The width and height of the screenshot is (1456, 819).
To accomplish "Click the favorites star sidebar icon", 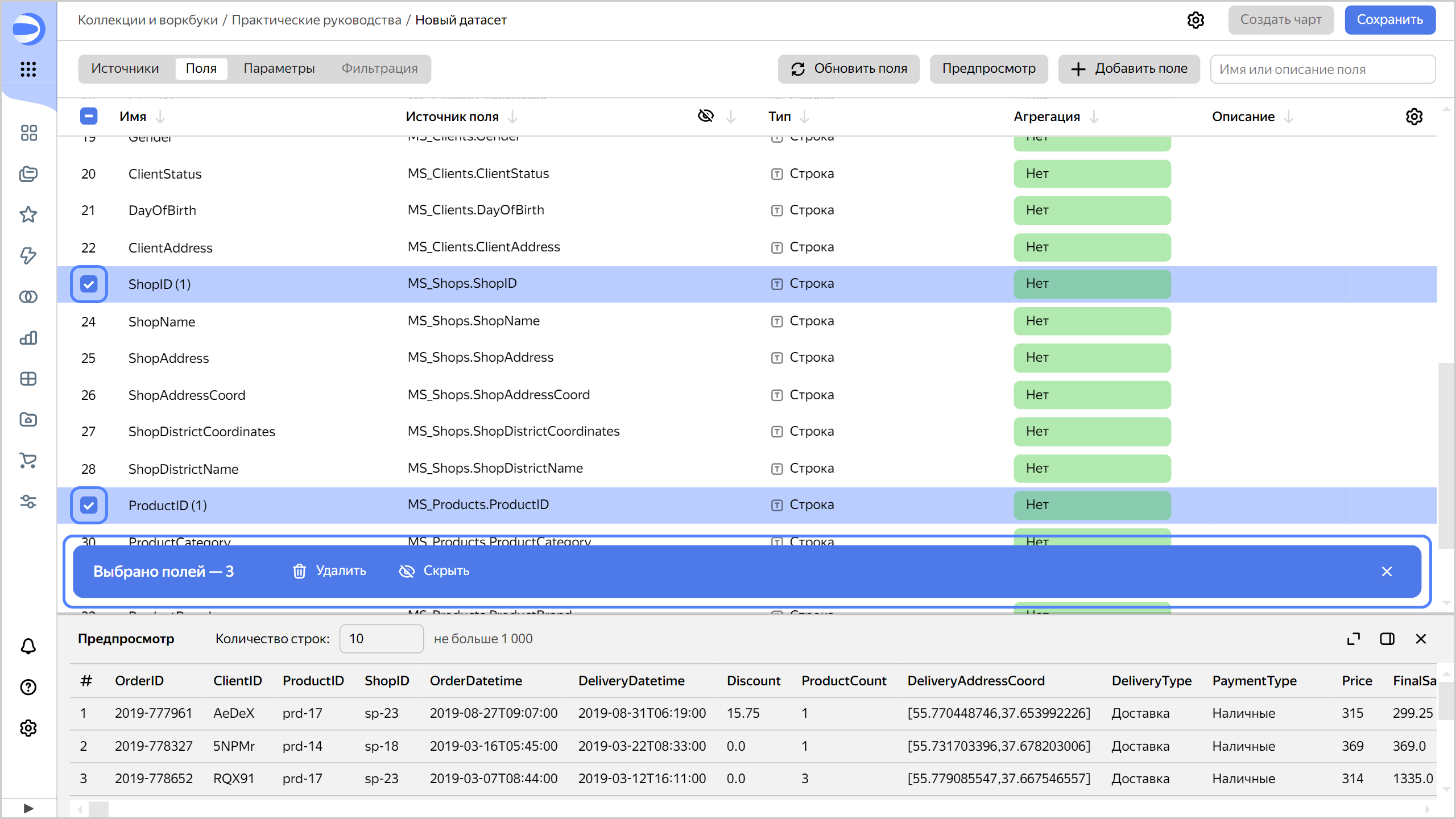I will (x=28, y=214).
